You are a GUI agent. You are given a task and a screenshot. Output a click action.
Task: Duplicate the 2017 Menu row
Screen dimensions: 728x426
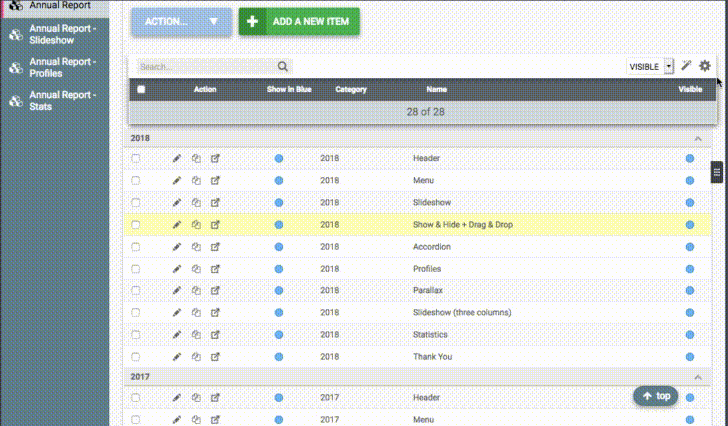pos(196,420)
